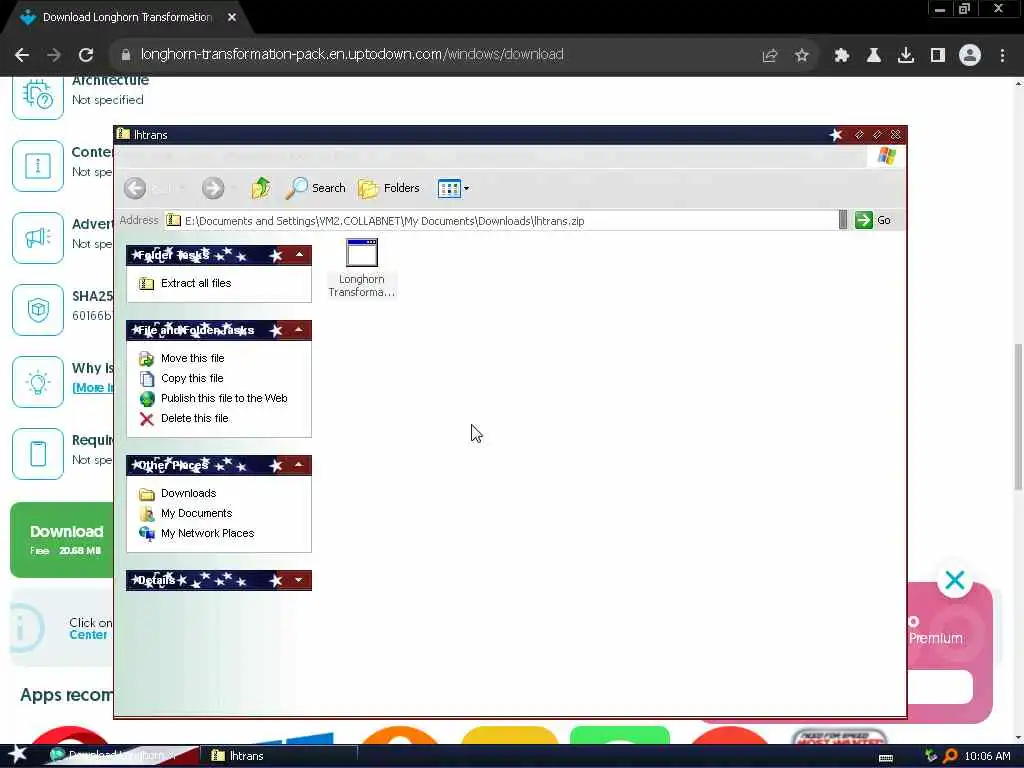This screenshot has height=768, width=1024.
Task: Open Chrome downloads tray icon
Action: [x=905, y=56]
